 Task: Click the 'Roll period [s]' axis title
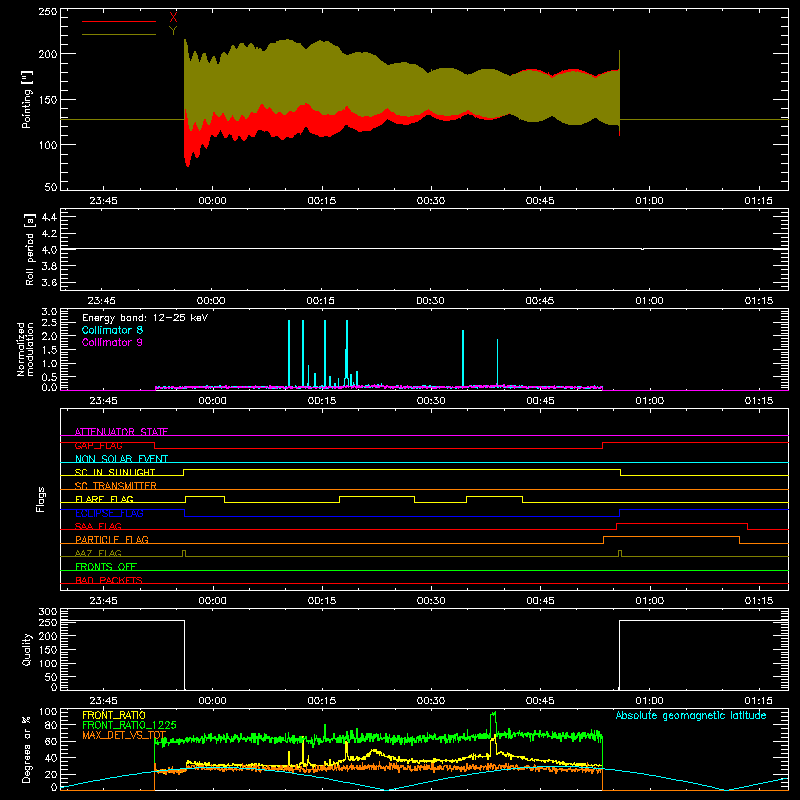click(x=30, y=249)
